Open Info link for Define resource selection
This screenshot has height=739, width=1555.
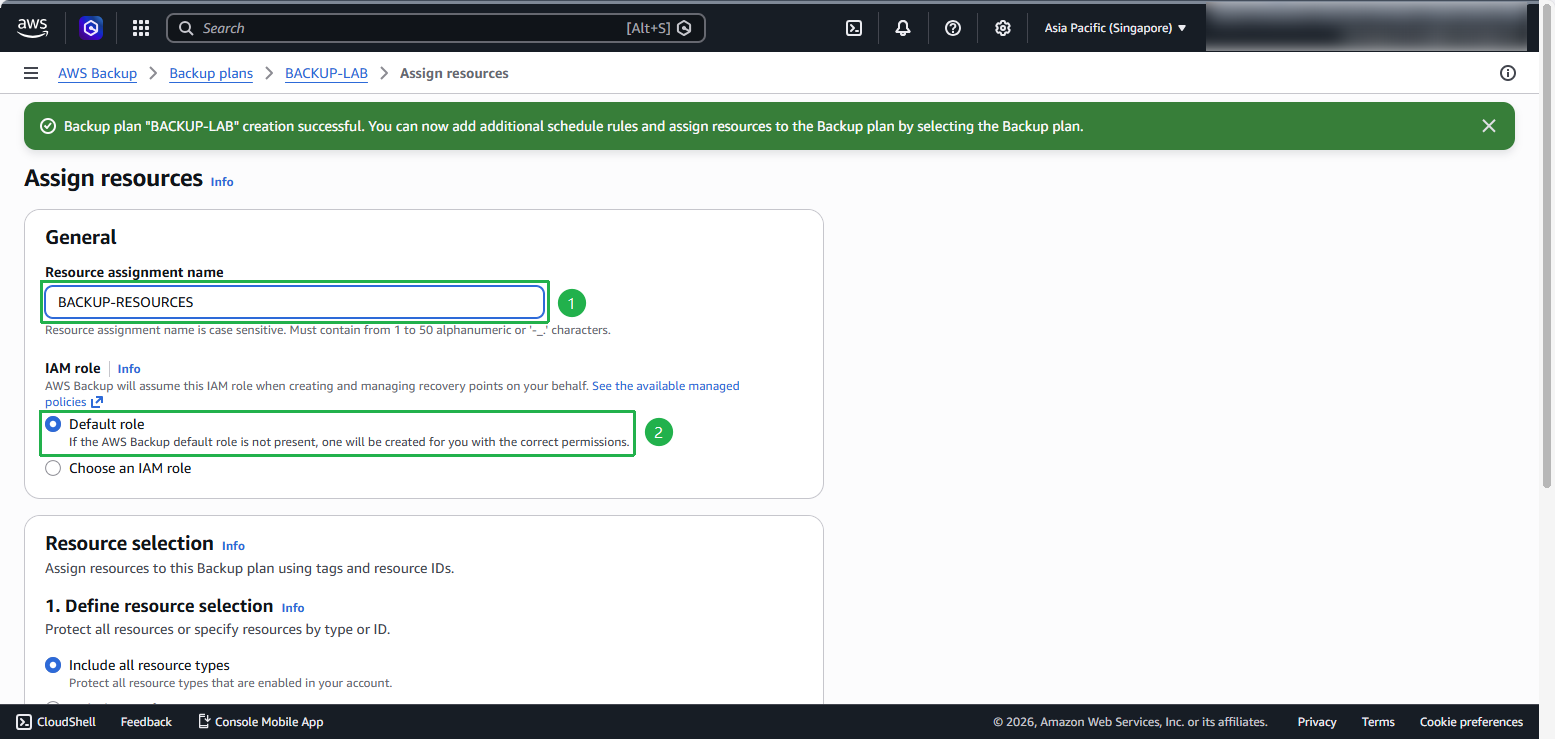[293, 608]
